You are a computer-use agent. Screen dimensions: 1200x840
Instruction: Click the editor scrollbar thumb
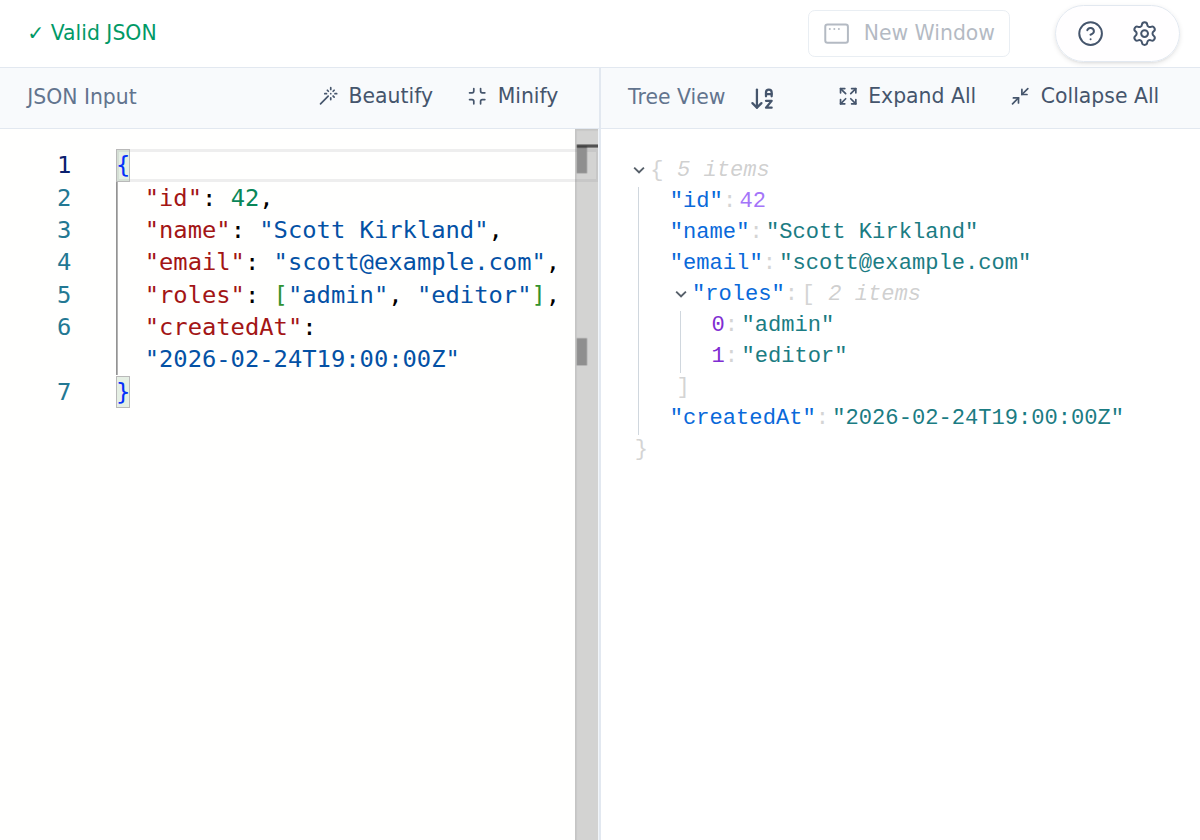click(580, 350)
